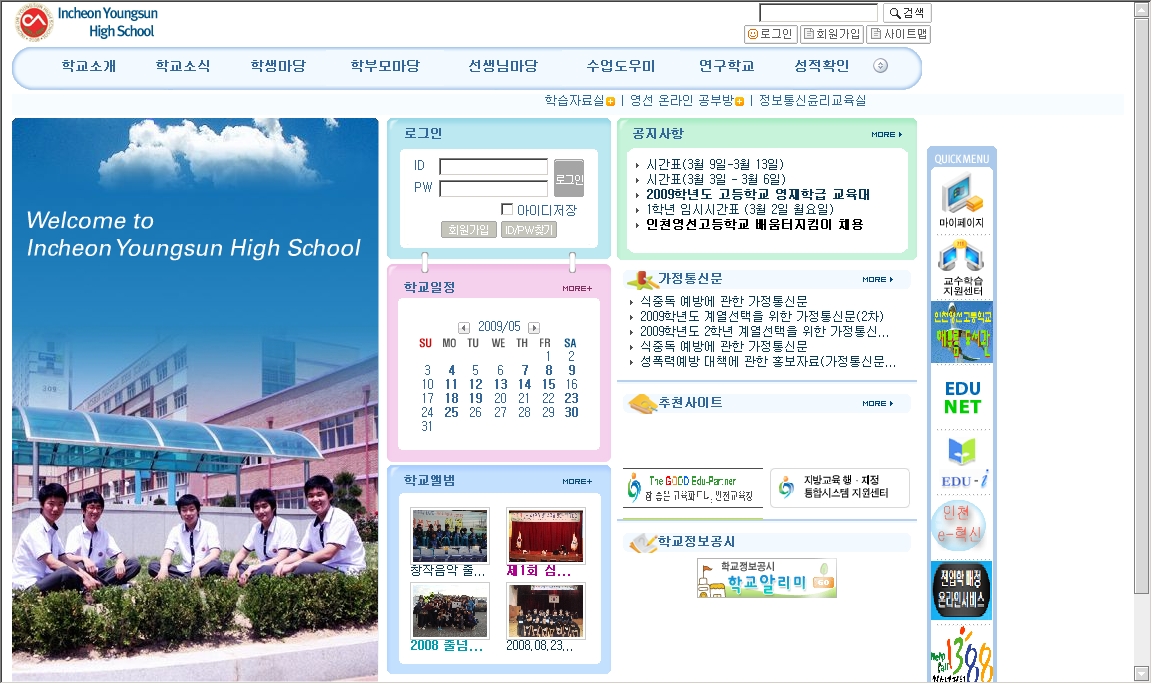
Task: Click the 사이트맵 button at top
Action: 898,34
